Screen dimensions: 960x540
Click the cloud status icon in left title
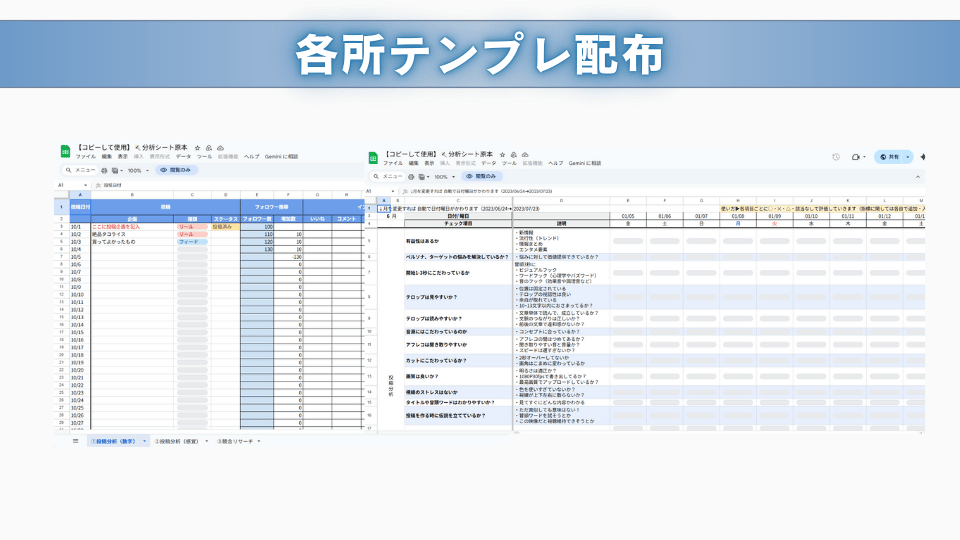pos(219,147)
